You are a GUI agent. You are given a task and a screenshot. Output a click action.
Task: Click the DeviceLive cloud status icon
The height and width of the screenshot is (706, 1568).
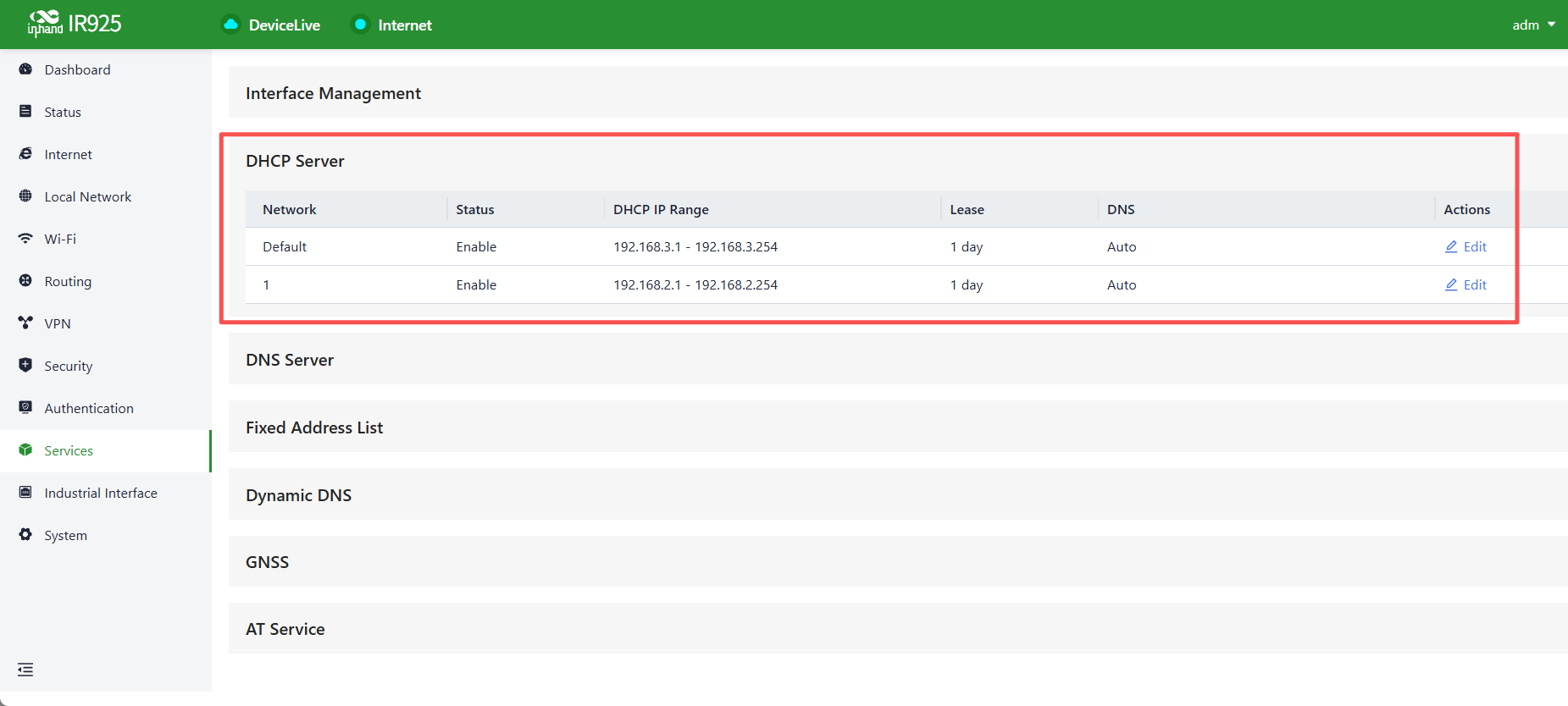[230, 25]
